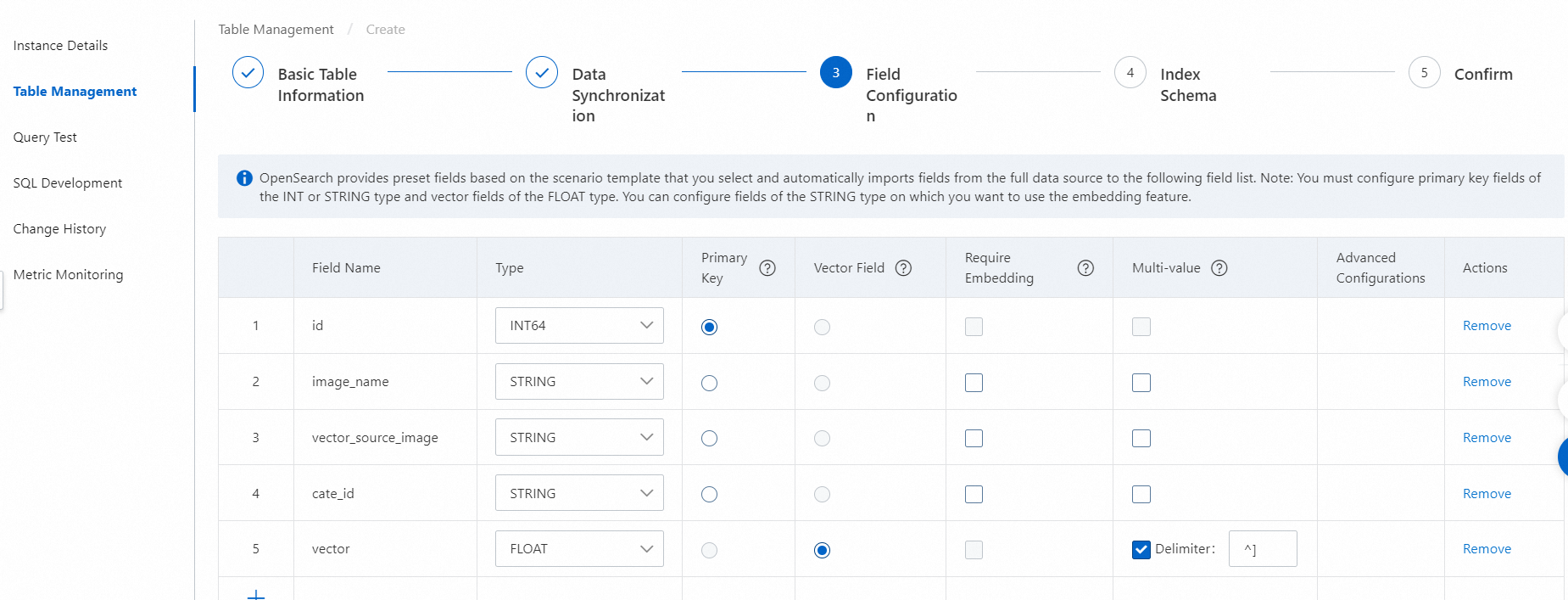Enable Require Embedding for vector_source_image
1568x600 pixels.
[974, 439]
